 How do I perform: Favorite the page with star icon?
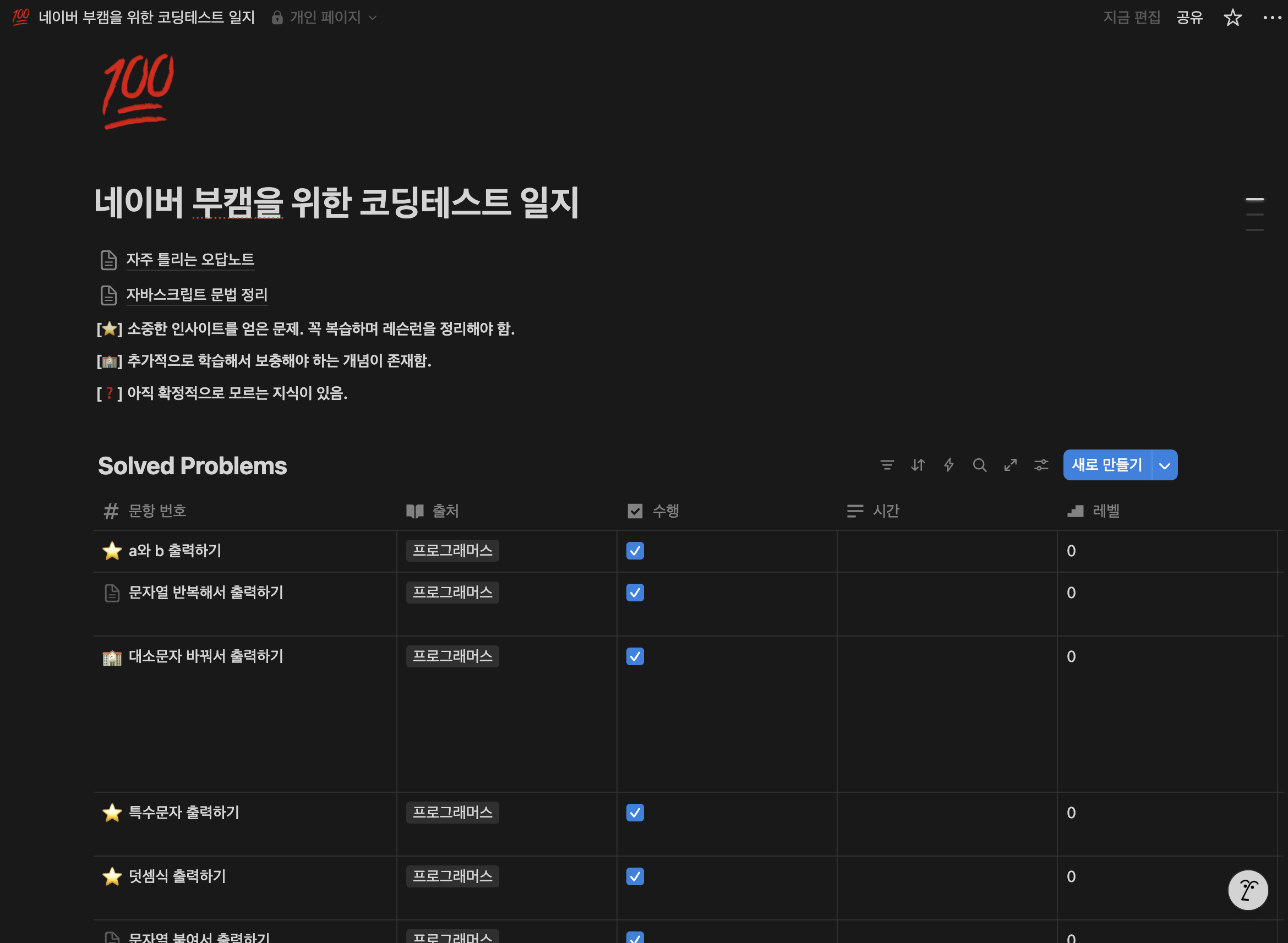pos(1232,18)
